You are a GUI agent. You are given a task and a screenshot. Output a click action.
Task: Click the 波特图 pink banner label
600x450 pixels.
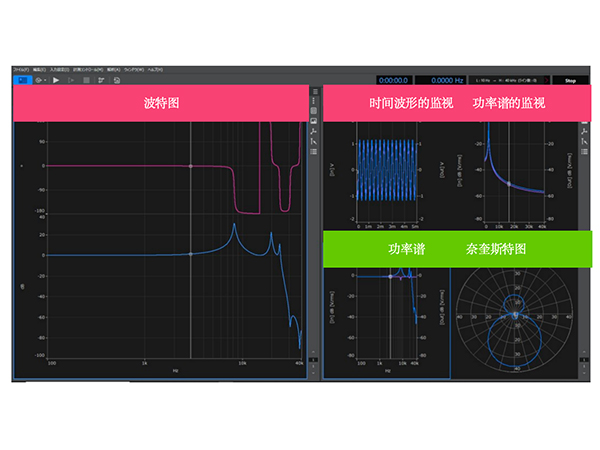tap(160, 103)
